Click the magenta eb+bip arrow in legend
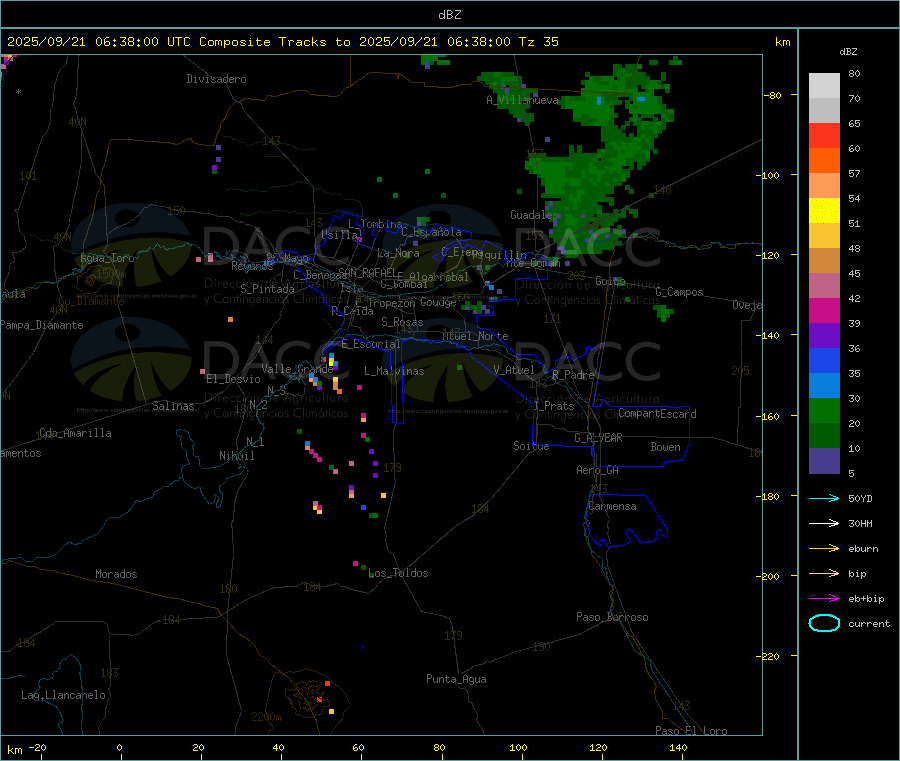The width and height of the screenshot is (900, 761). tap(824, 598)
